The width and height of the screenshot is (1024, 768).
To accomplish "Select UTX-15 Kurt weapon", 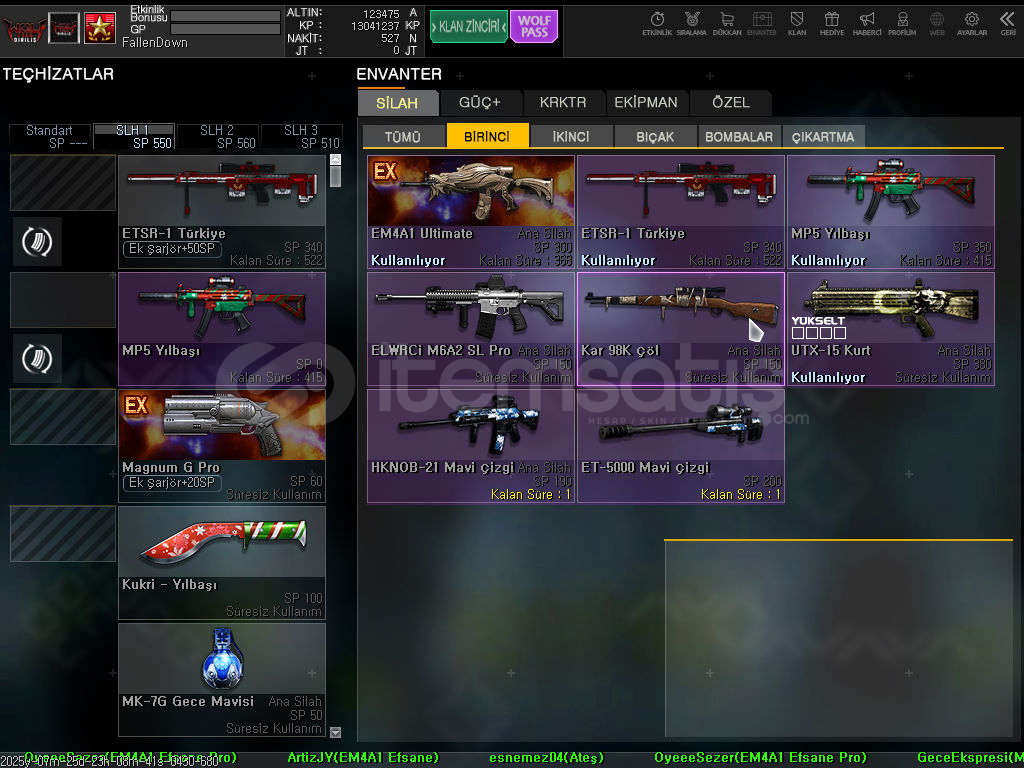I will click(x=891, y=329).
